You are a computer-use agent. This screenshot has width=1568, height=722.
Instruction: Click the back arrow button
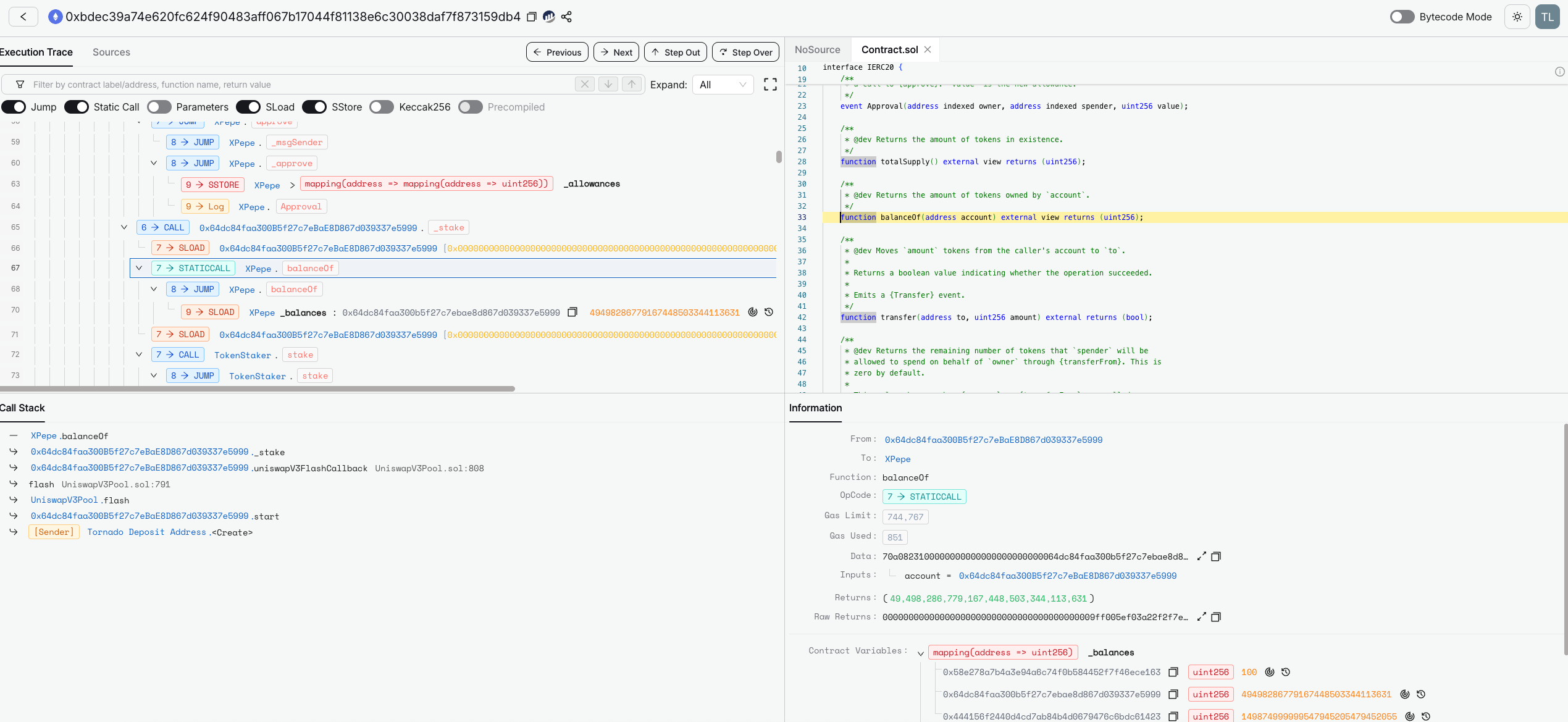[x=23, y=17]
